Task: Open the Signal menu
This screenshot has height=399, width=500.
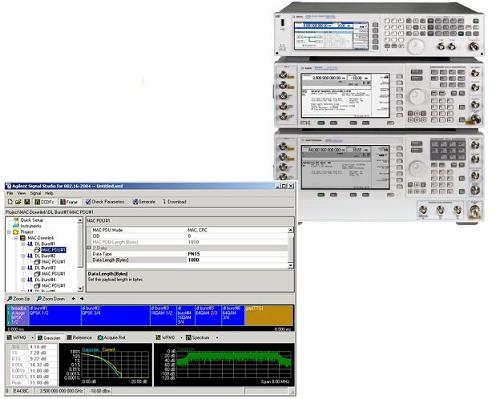Action: pos(35,193)
